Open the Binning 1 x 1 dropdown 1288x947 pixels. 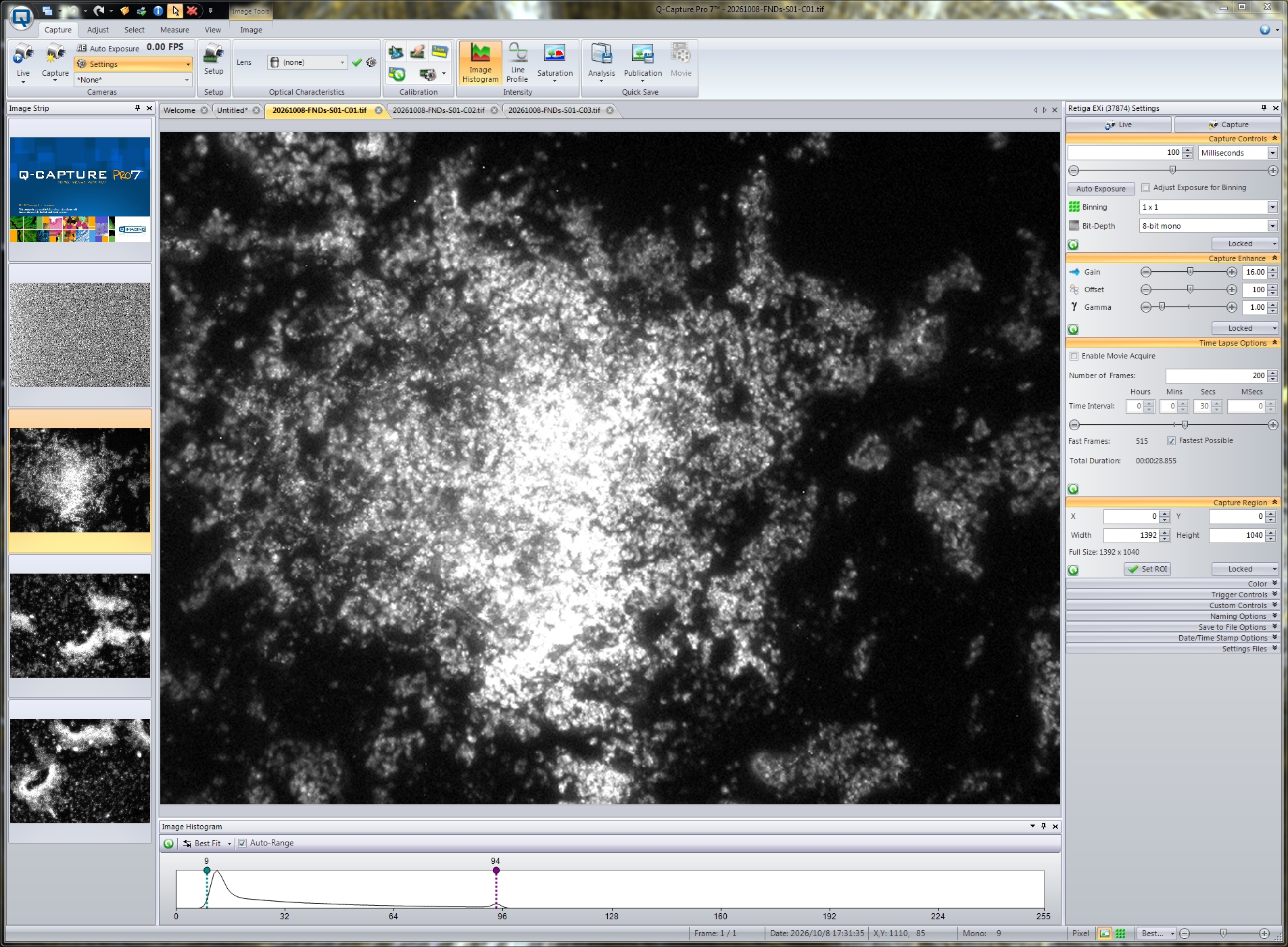click(x=1208, y=207)
